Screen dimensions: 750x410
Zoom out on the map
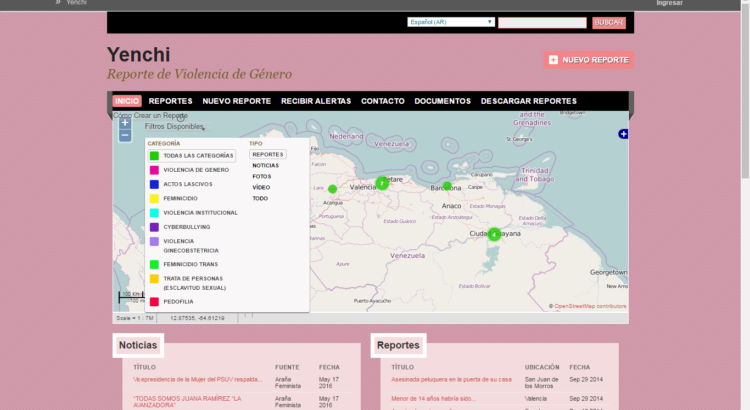[125, 136]
